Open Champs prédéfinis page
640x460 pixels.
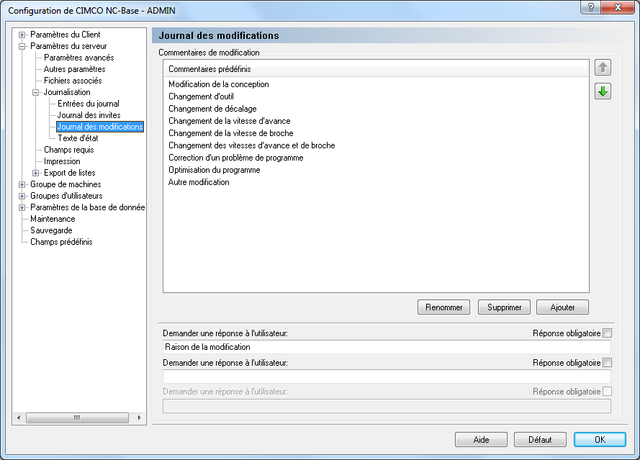click(x=61, y=242)
